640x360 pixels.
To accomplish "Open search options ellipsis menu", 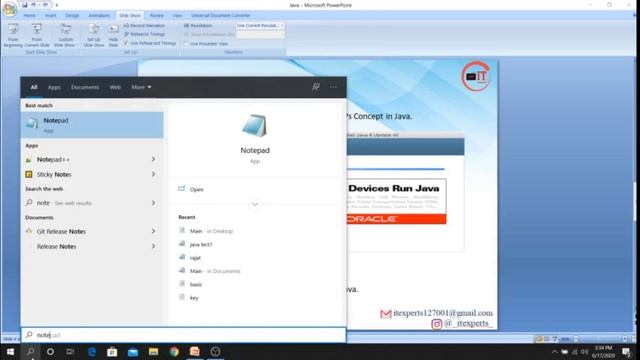I will point(333,87).
